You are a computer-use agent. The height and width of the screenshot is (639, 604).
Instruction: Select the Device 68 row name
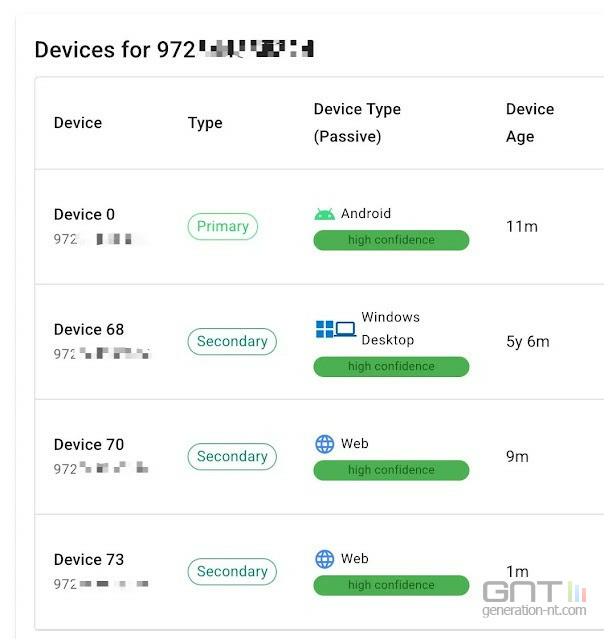[x=89, y=329]
